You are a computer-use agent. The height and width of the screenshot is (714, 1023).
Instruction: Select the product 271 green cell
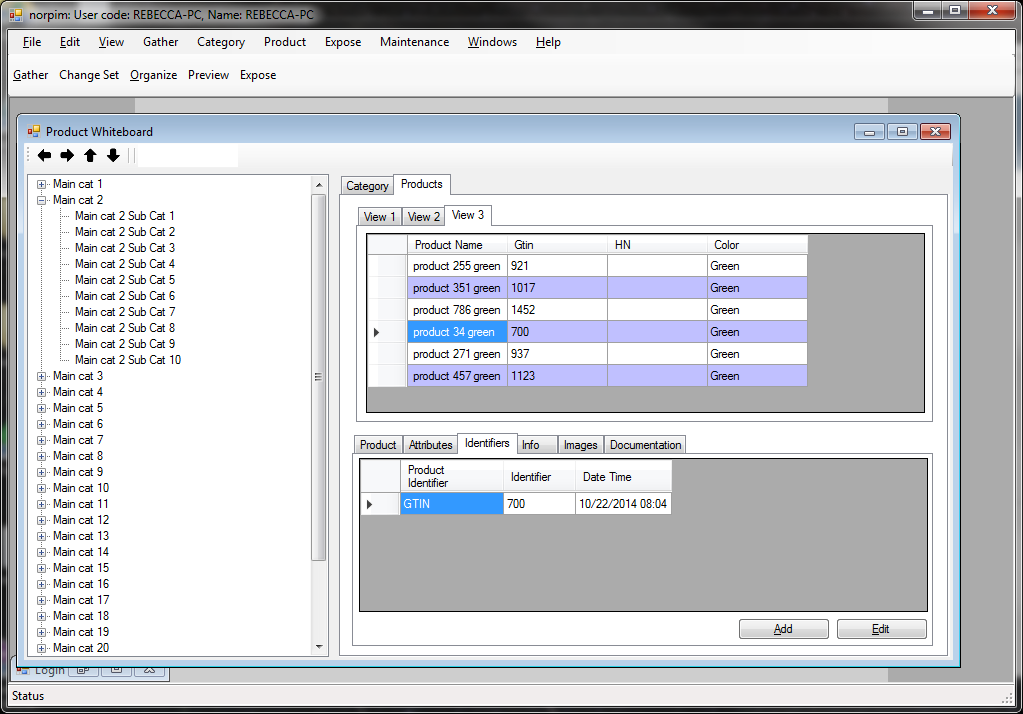[x=457, y=354]
